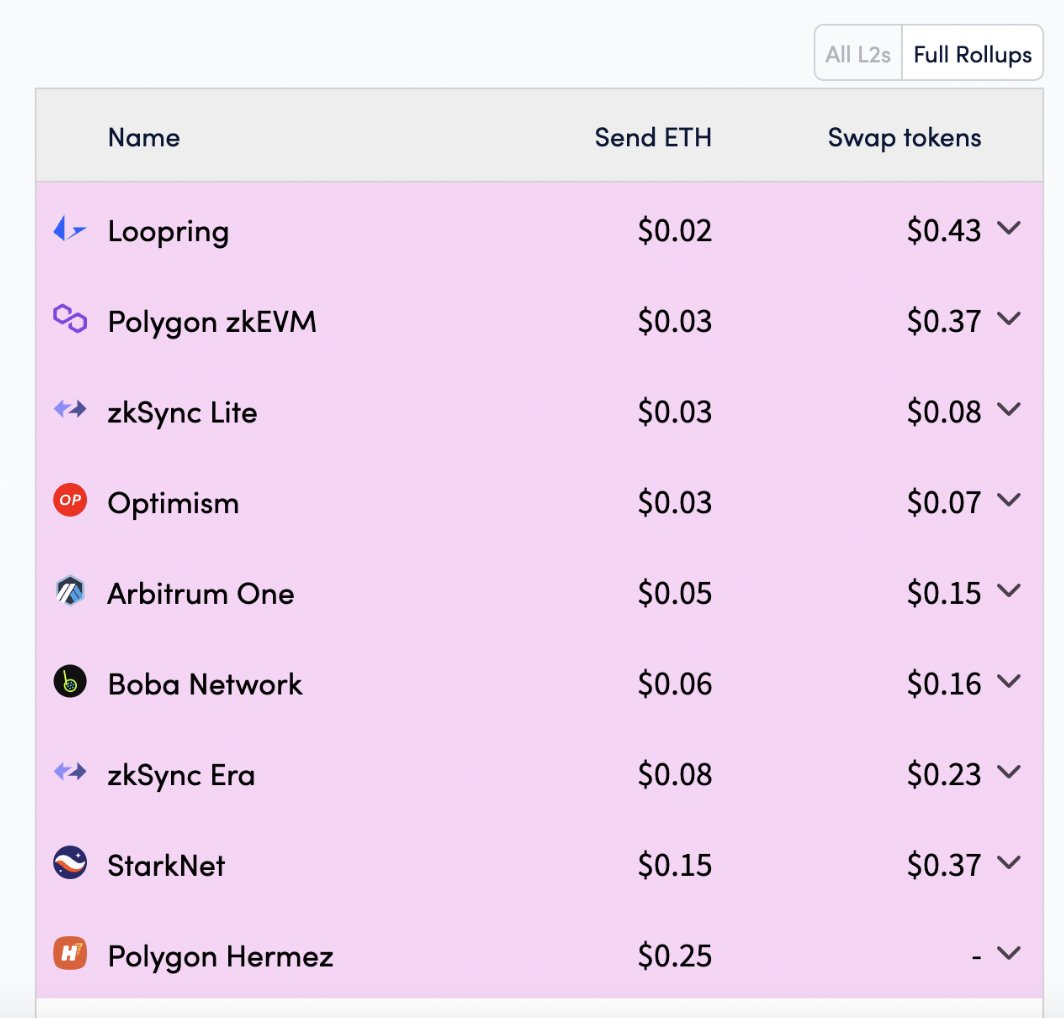Click the Boba Network logo icon
This screenshot has height=1018, width=1064.
click(x=70, y=681)
